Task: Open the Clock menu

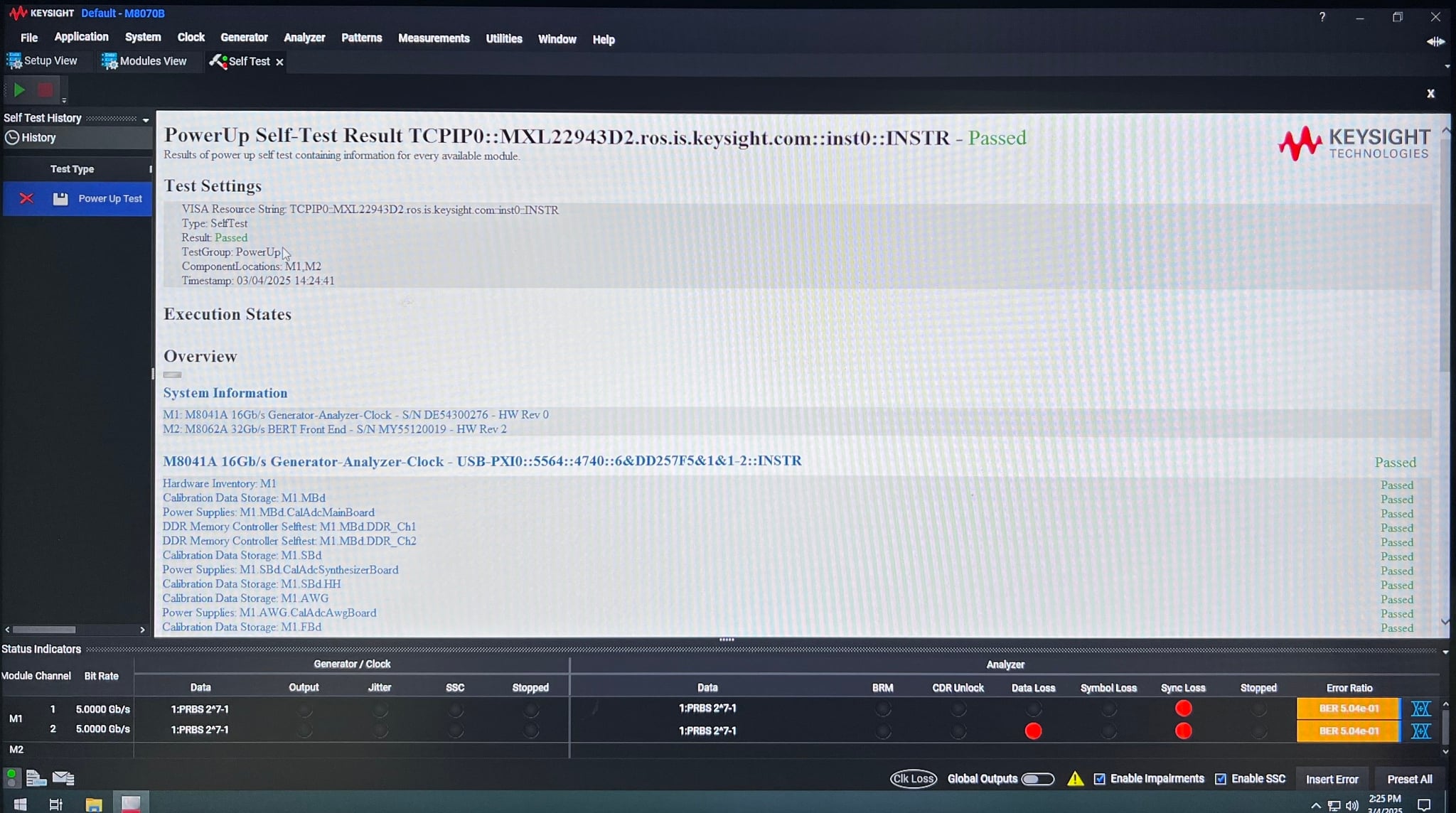Action: coord(191,37)
